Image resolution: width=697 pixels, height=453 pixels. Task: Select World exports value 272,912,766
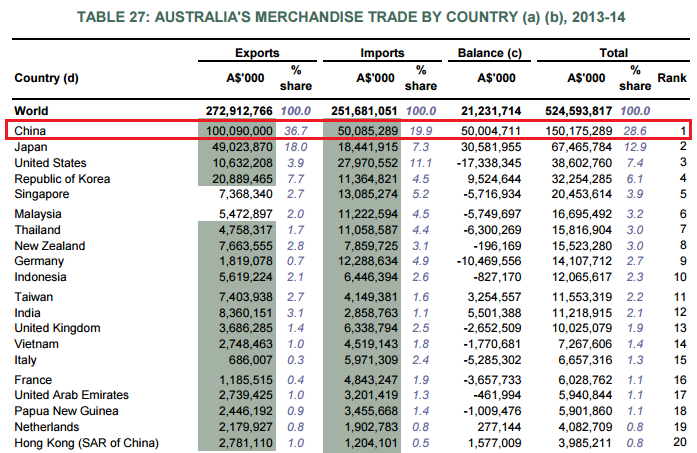pos(239,111)
